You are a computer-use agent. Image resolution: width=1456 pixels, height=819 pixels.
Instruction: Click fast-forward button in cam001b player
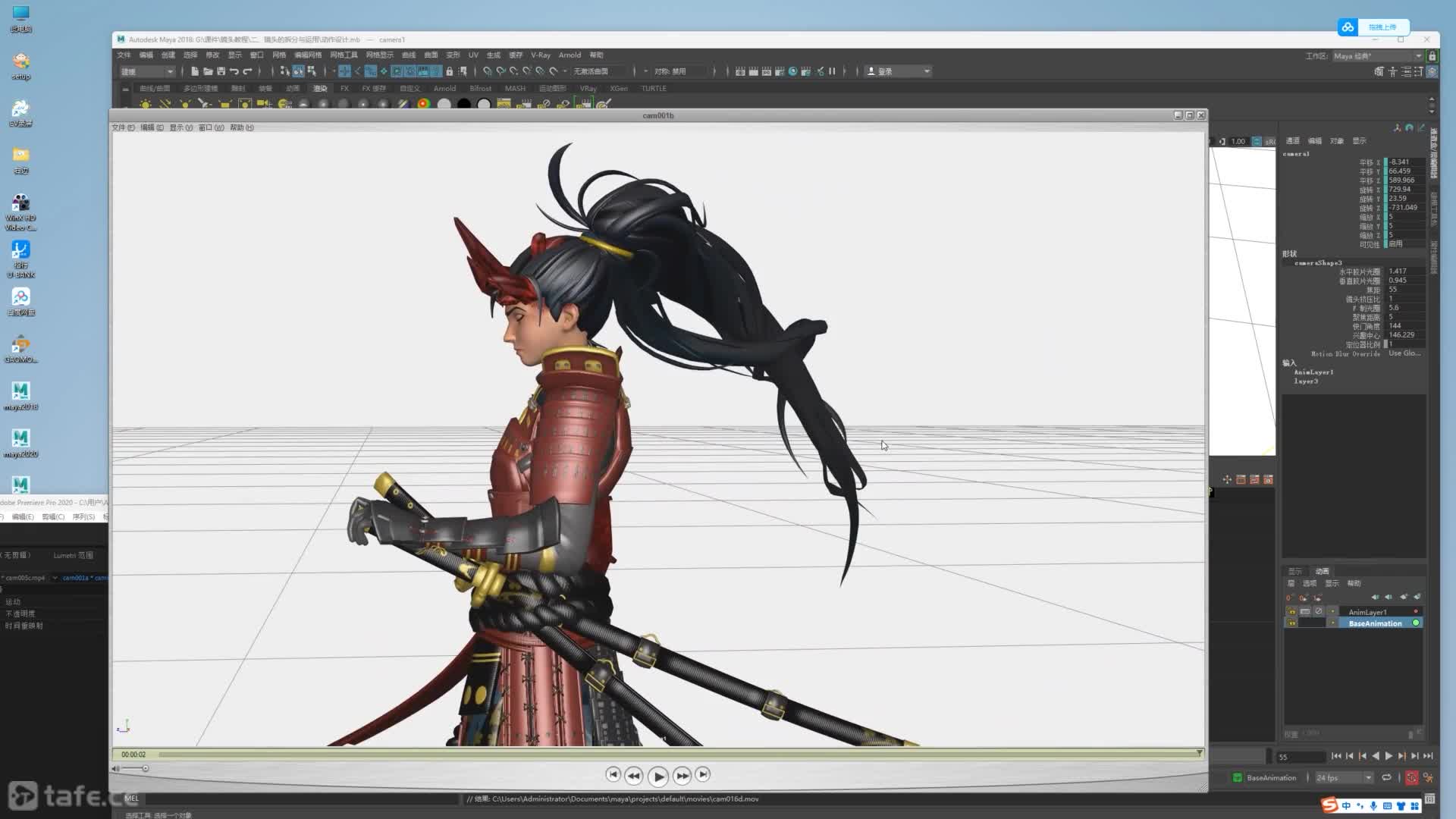coord(682,775)
